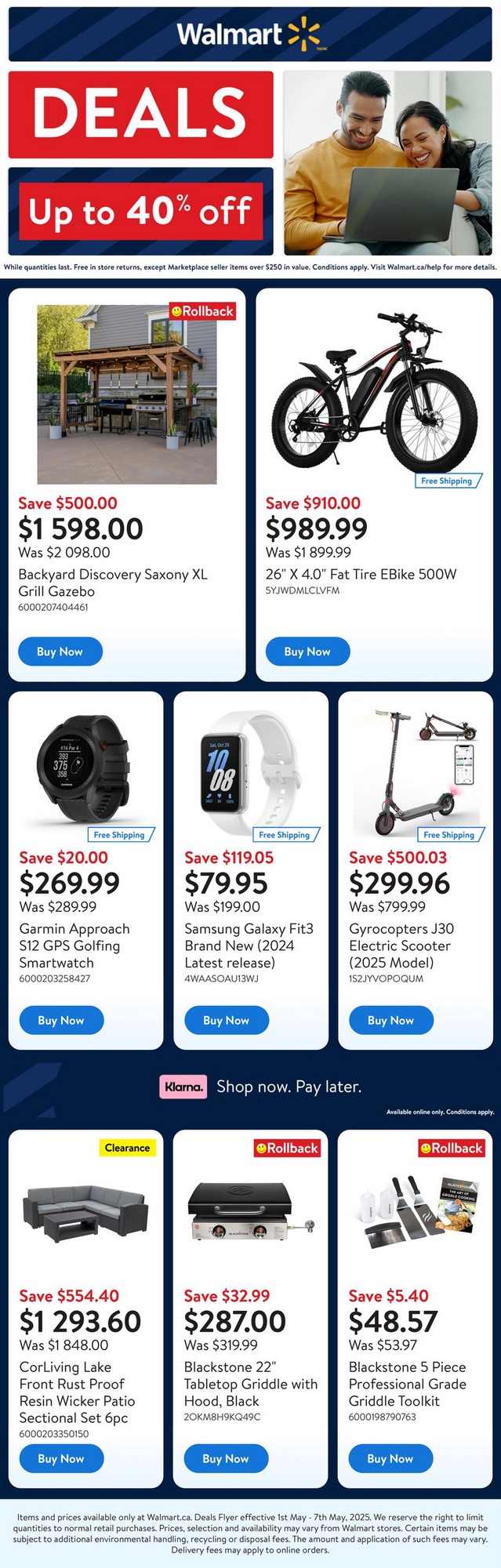Click Rollback badge on Blackstone Griddle Toolkit
Image resolution: width=501 pixels, height=1568 pixels.
(452, 1148)
